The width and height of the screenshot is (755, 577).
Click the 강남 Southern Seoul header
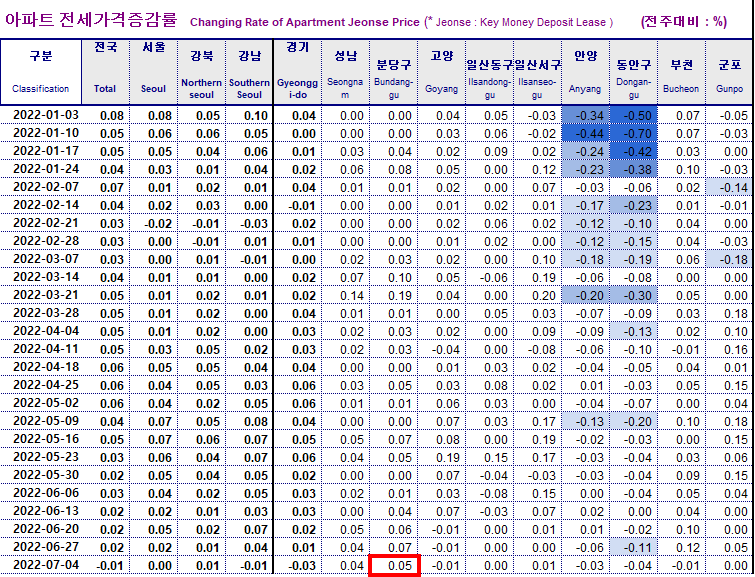pos(249,72)
